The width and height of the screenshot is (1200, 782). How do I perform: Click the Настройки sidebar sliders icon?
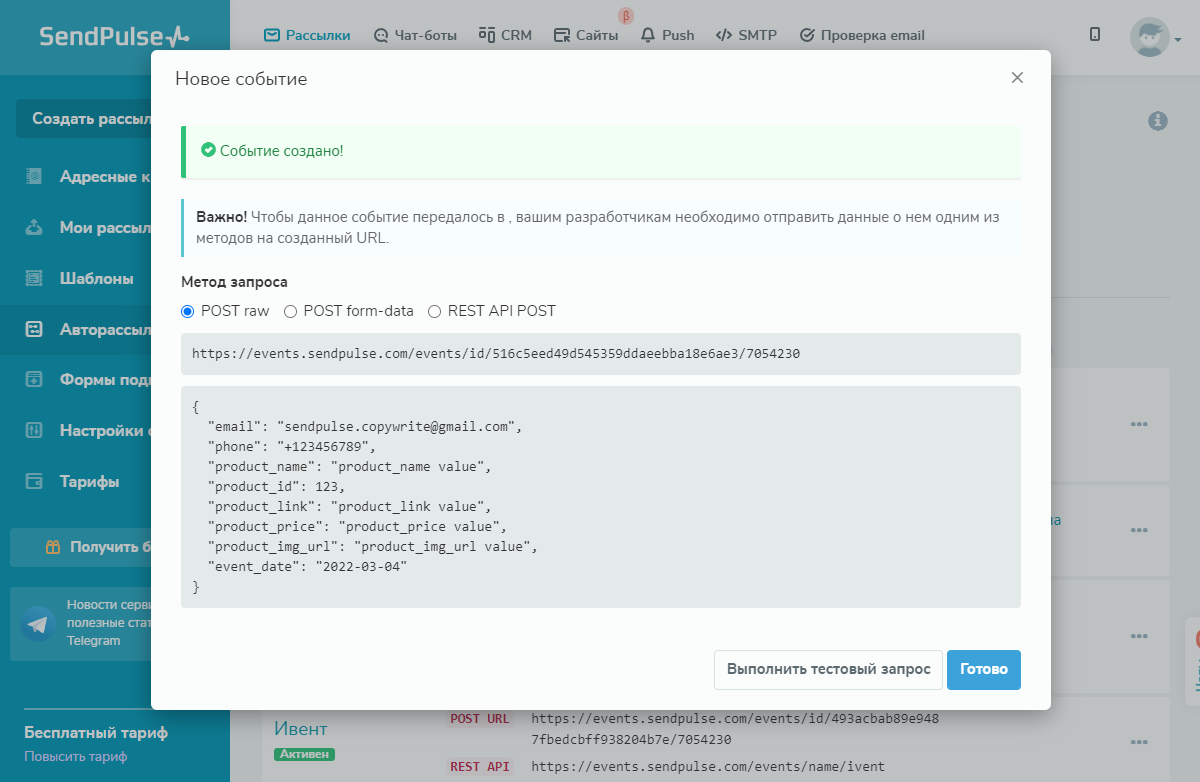34,430
